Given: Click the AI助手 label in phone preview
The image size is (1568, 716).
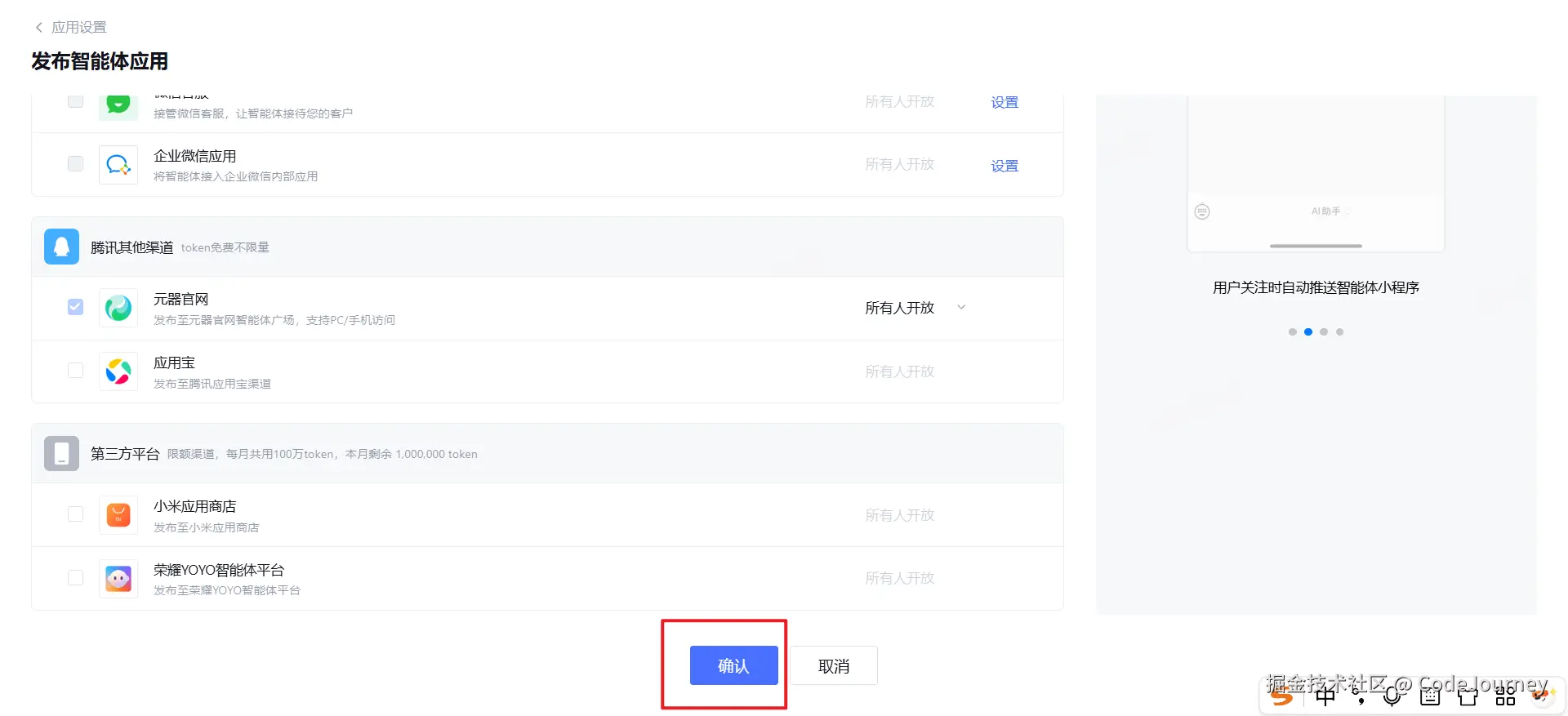Looking at the screenshot, I should 1325,211.
